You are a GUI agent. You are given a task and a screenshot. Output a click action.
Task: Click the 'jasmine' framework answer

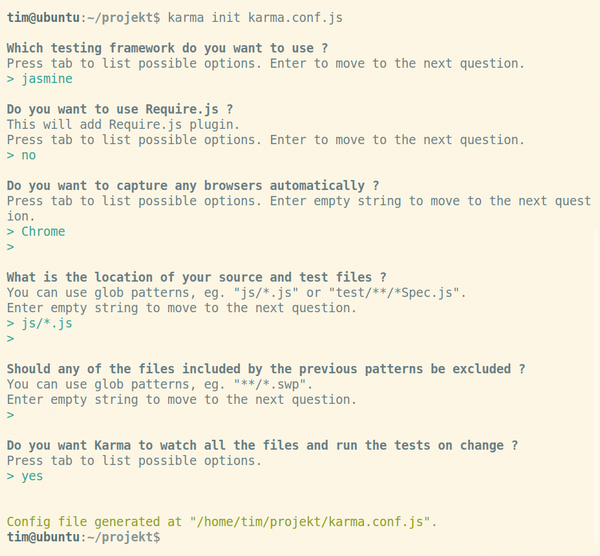(47, 79)
